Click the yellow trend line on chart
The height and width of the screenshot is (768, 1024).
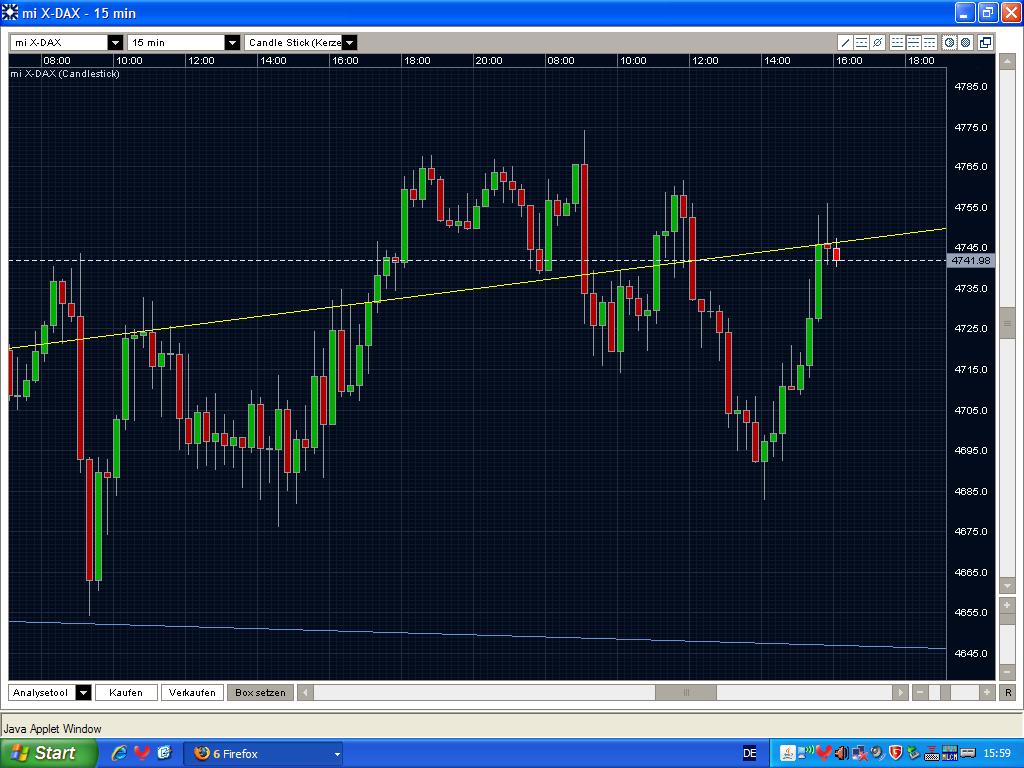click(478, 288)
